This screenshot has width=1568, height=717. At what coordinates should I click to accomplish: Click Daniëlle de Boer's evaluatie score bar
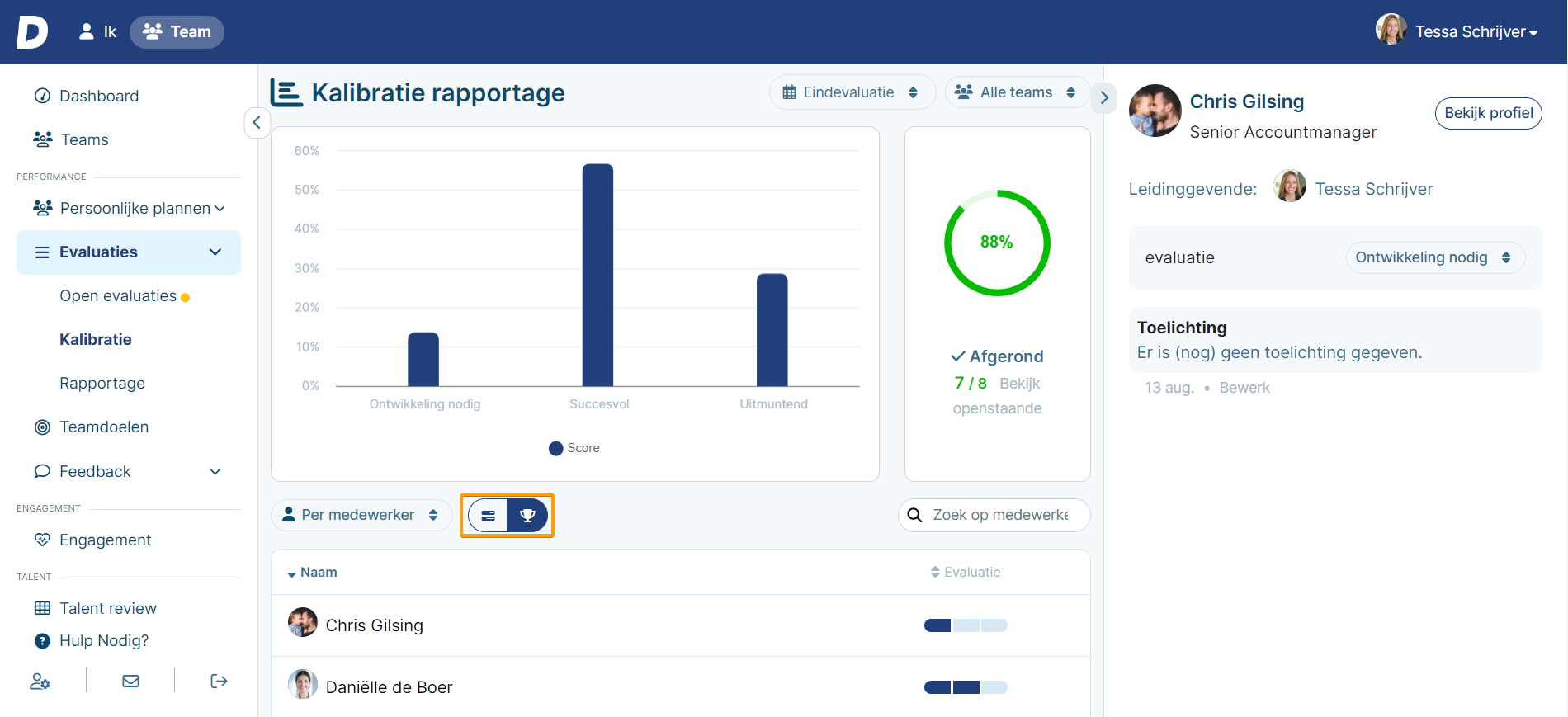(966, 687)
